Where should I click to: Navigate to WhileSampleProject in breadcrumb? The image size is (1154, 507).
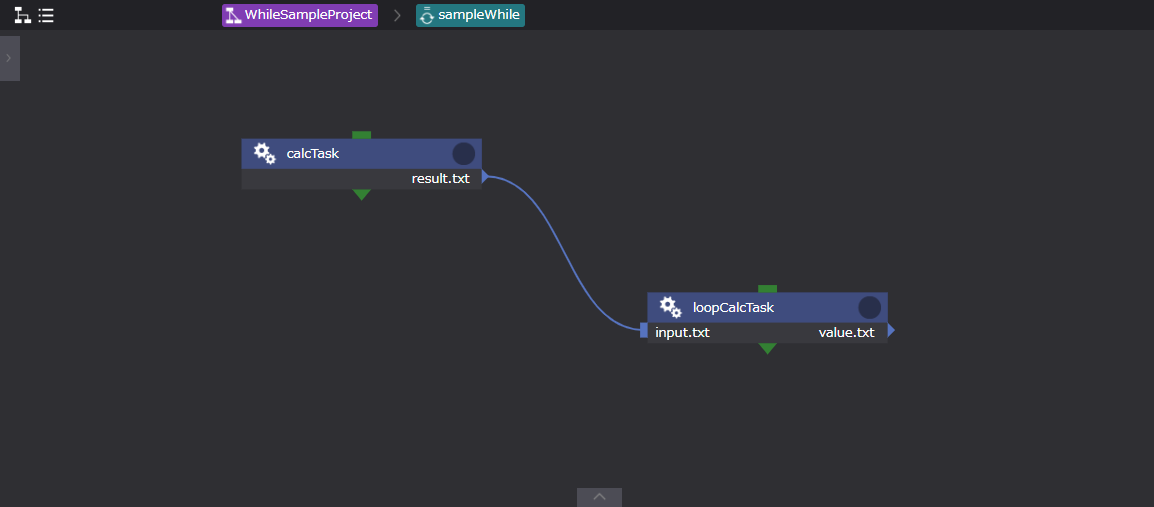point(300,15)
